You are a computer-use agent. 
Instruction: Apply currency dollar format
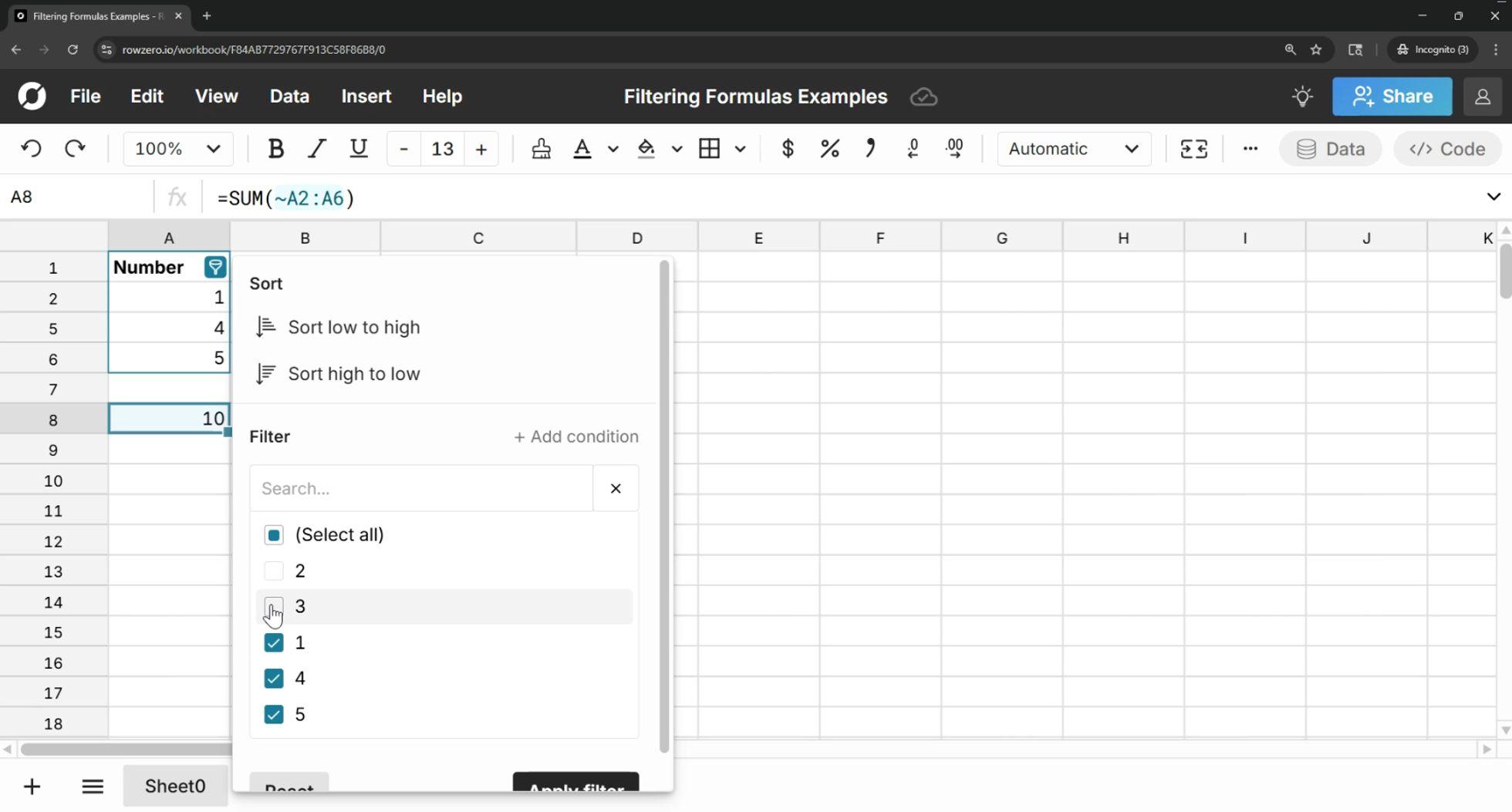pyautogui.click(x=788, y=149)
